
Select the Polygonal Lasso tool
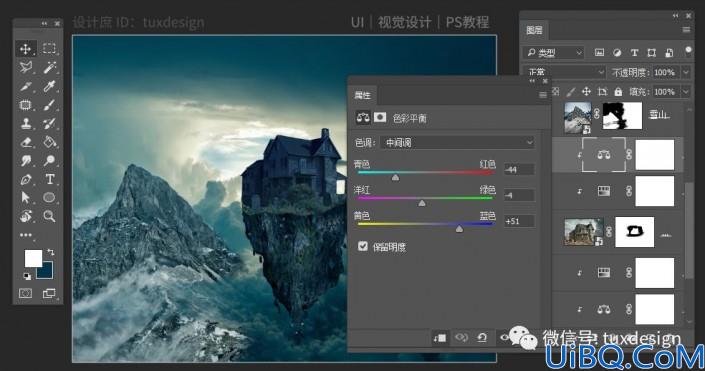pos(26,67)
